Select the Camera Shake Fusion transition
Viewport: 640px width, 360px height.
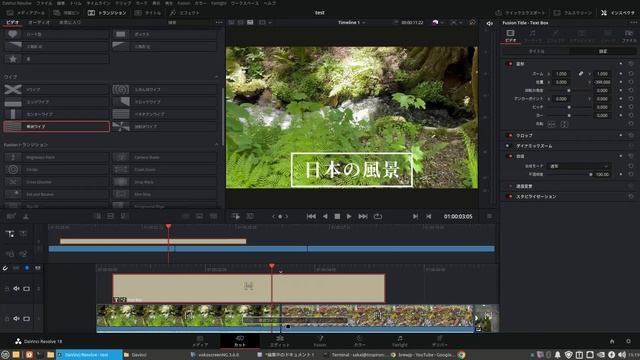point(164,157)
